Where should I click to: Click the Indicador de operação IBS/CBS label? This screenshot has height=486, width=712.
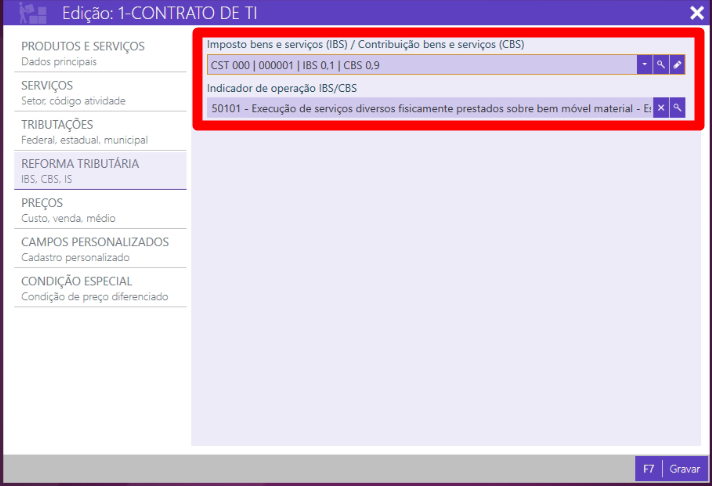pos(282,88)
